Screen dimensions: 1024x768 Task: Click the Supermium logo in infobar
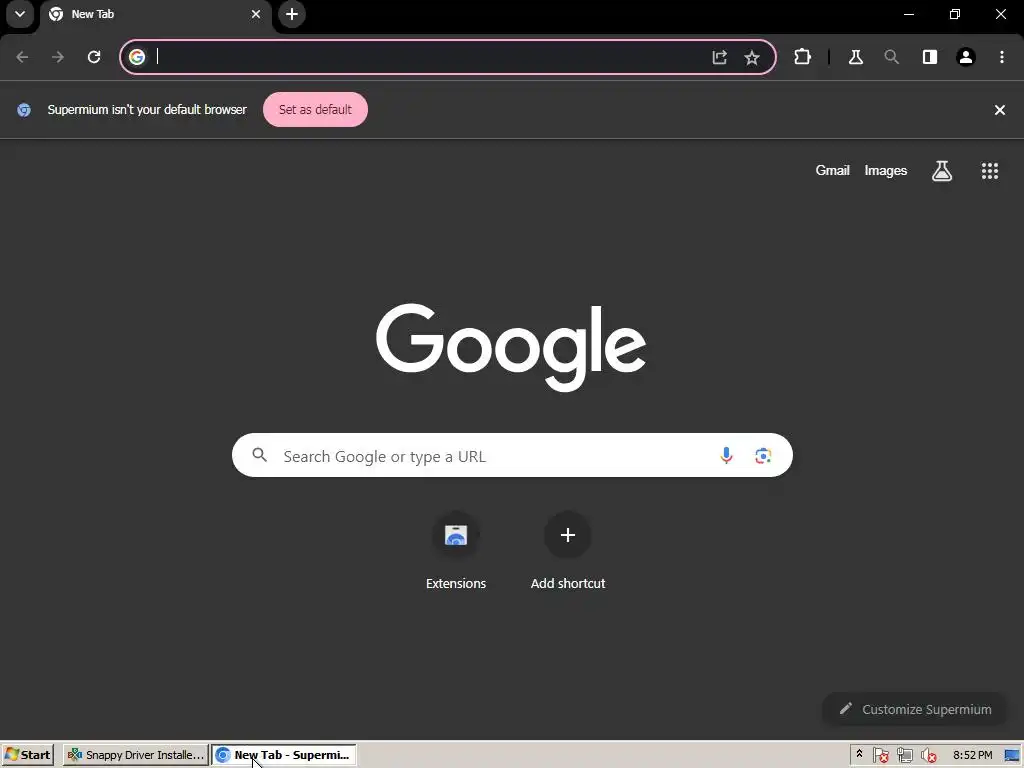[24, 110]
